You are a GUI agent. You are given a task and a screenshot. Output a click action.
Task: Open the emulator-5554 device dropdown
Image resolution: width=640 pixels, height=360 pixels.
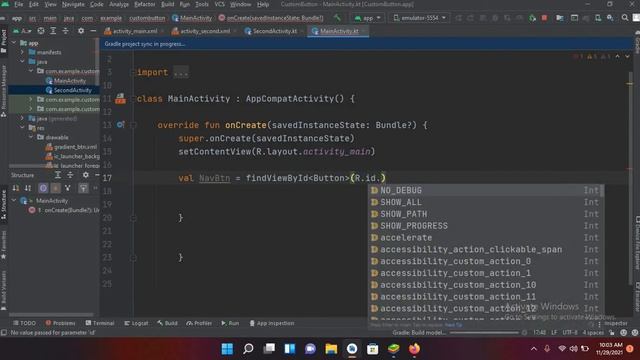pyautogui.click(x=419, y=18)
